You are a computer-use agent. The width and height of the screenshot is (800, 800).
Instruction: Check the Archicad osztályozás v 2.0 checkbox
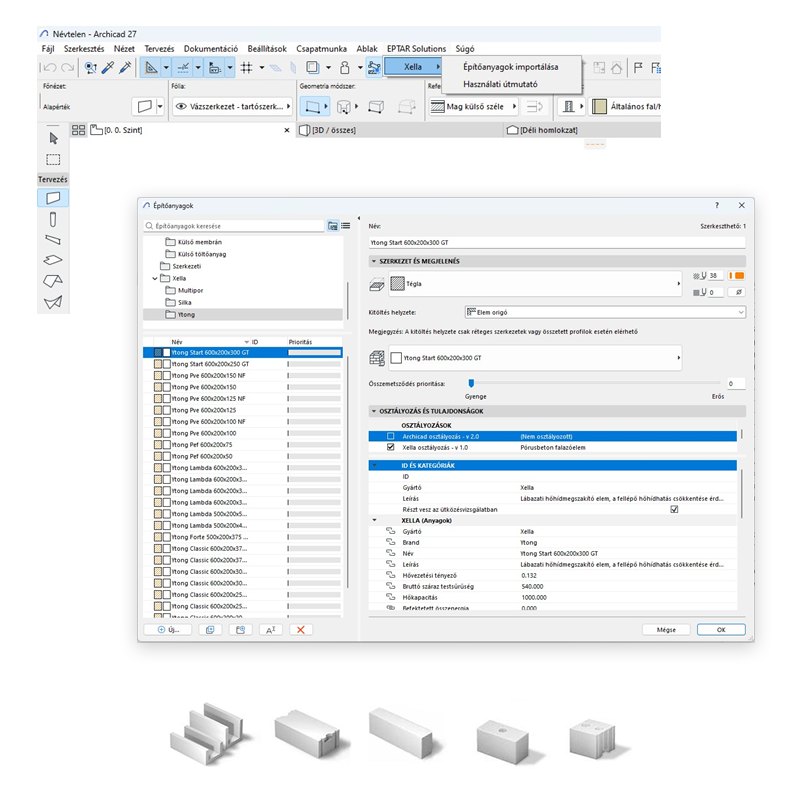[x=391, y=436]
